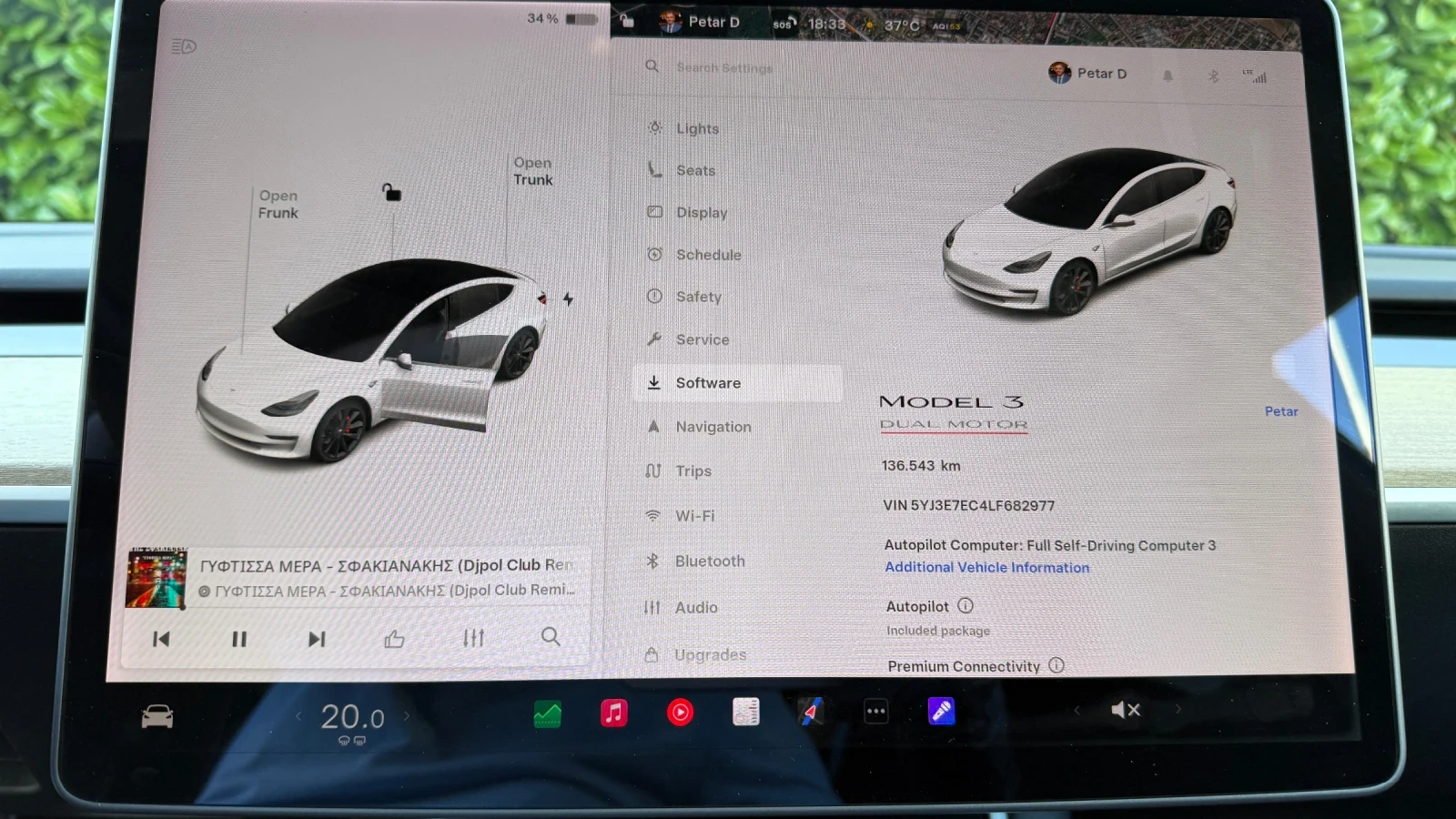Skip to the next track

click(x=317, y=639)
